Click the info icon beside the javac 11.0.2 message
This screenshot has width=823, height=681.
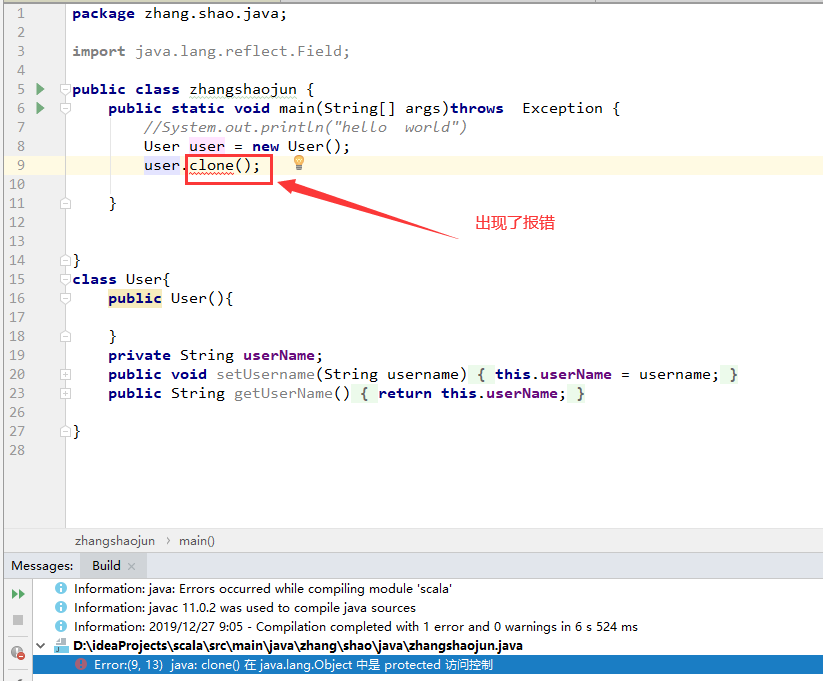pyautogui.click(x=60, y=608)
